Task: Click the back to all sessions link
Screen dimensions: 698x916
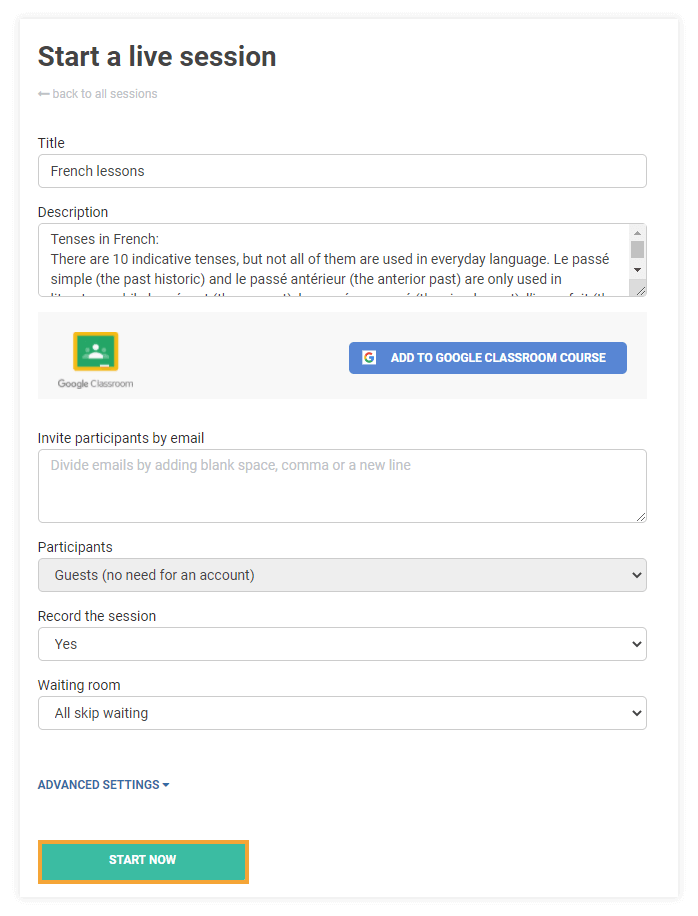Action: pos(98,94)
